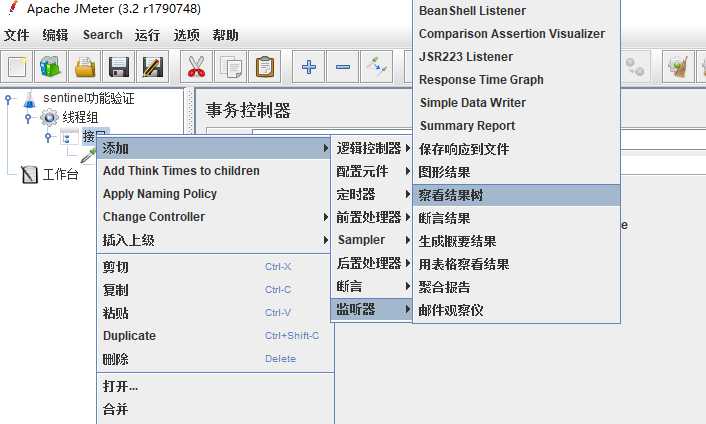Collapse the sentinel功能验证 tree node handle
The height and width of the screenshot is (424, 706).
[9, 99]
